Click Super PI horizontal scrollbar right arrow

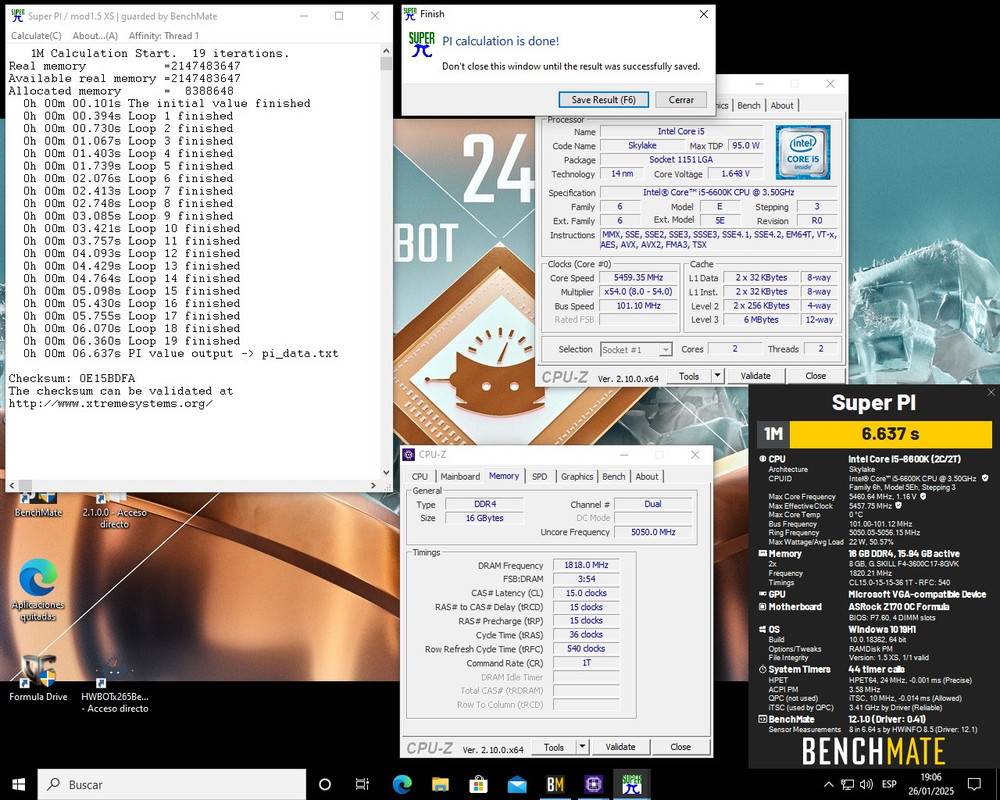point(374,485)
